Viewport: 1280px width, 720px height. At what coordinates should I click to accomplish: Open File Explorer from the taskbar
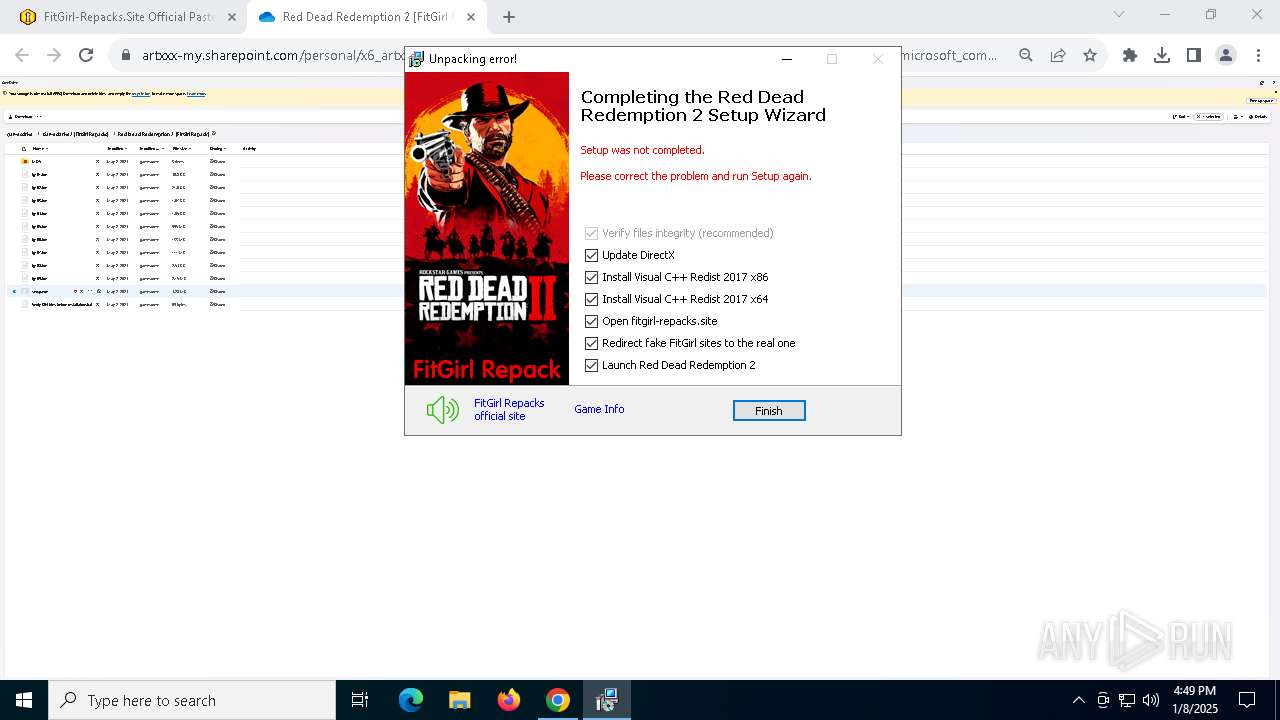pos(459,700)
